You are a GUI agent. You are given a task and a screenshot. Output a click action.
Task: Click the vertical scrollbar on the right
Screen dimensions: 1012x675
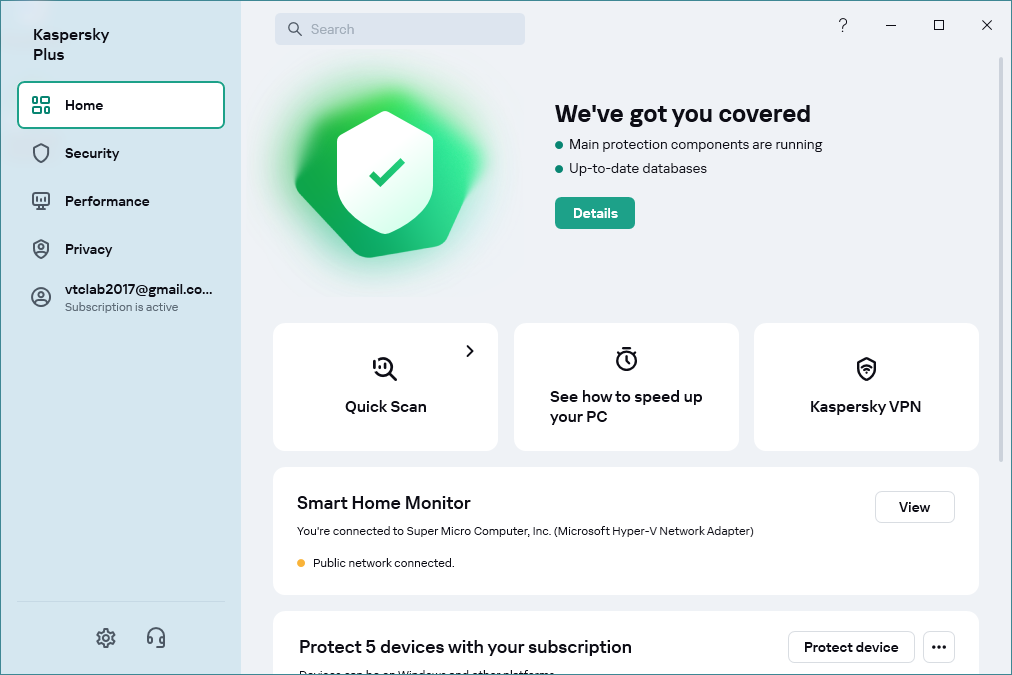pos(1001,260)
